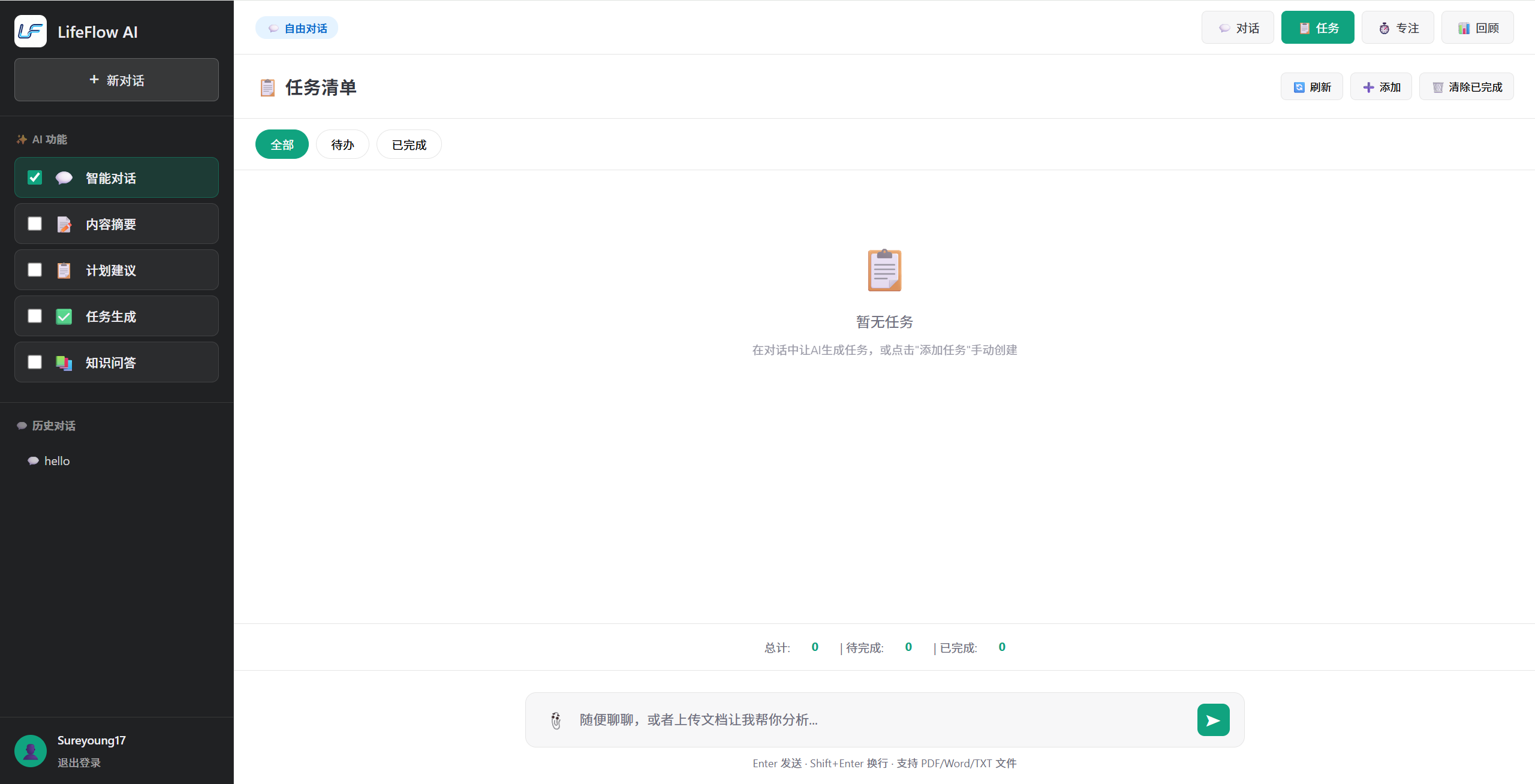Switch to the 对话 view tab

click(x=1238, y=28)
